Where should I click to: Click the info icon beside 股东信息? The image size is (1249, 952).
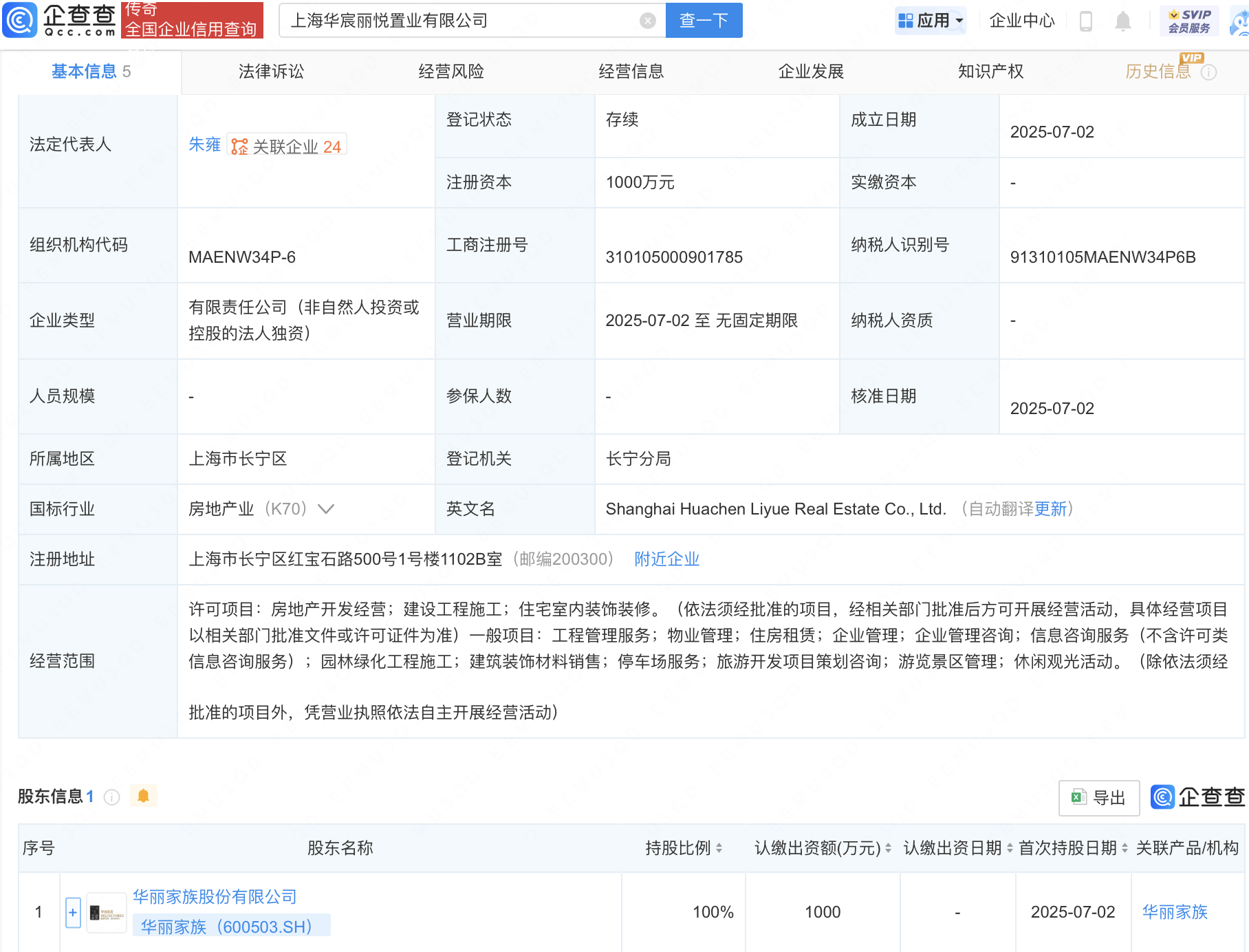point(111,797)
